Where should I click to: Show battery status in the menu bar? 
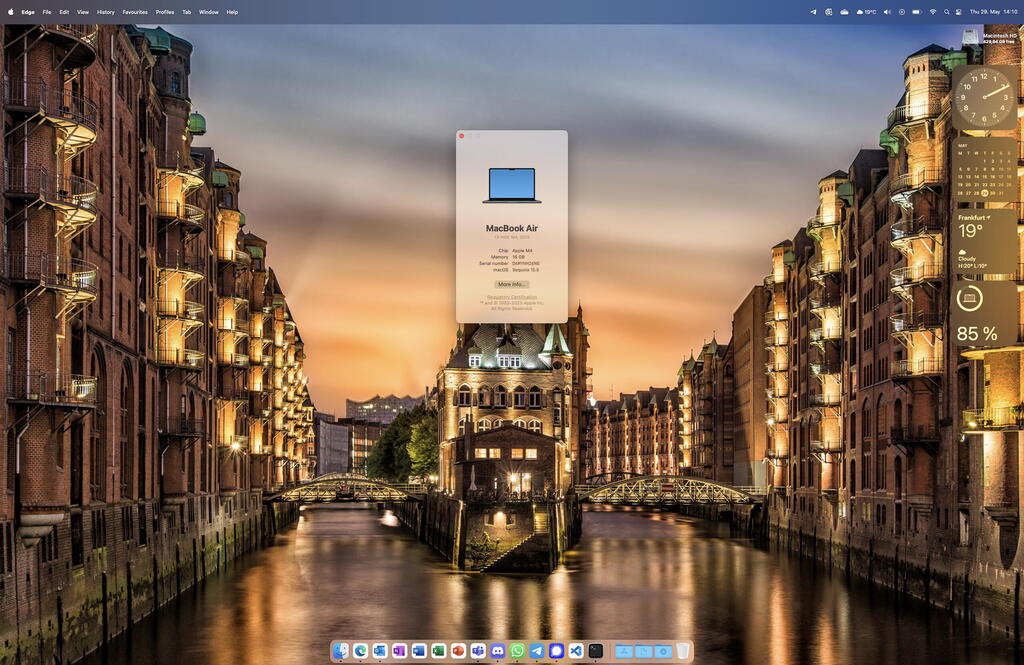coord(917,12)
